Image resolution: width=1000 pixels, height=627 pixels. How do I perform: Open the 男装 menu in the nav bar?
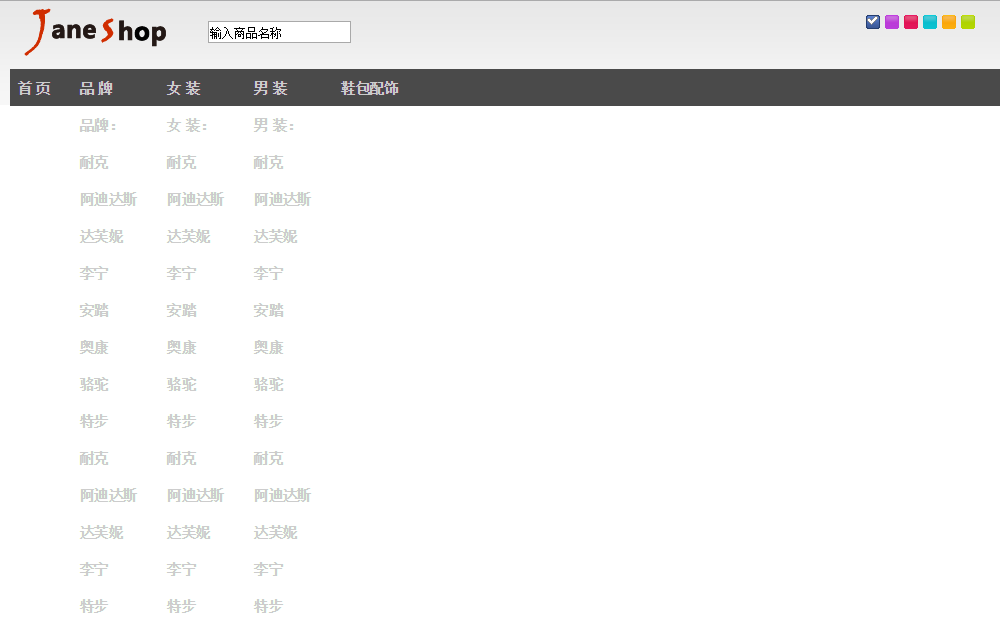270,88
